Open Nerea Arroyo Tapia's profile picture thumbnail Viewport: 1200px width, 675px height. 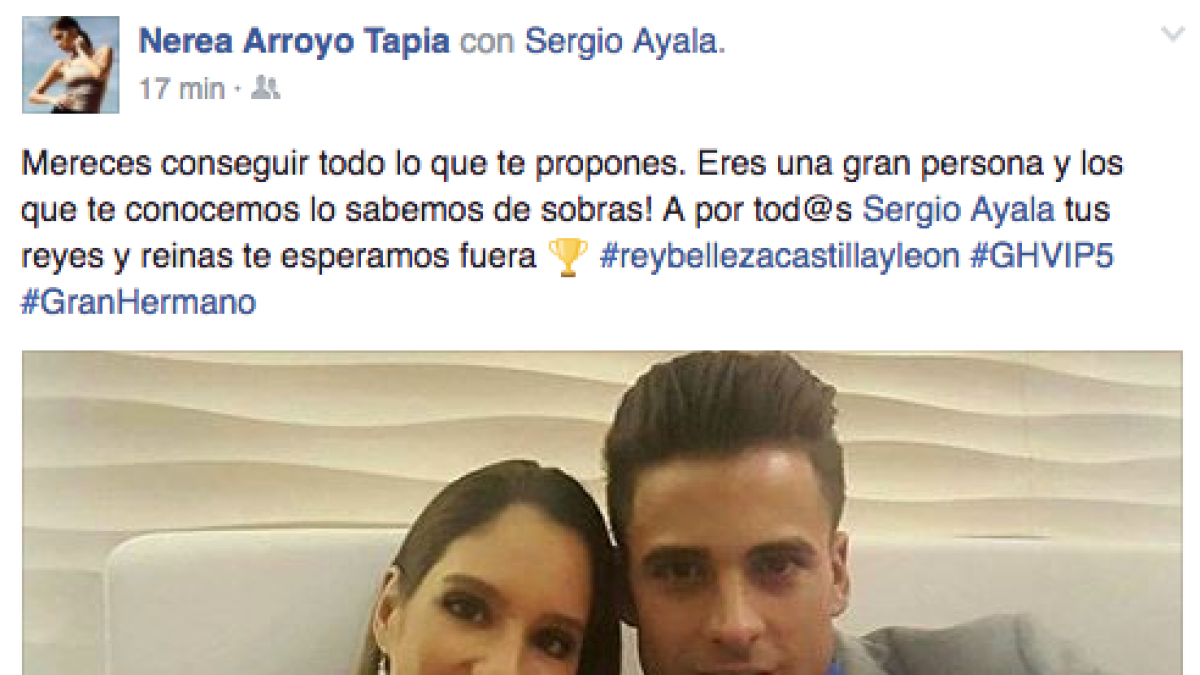pos(71,63)
